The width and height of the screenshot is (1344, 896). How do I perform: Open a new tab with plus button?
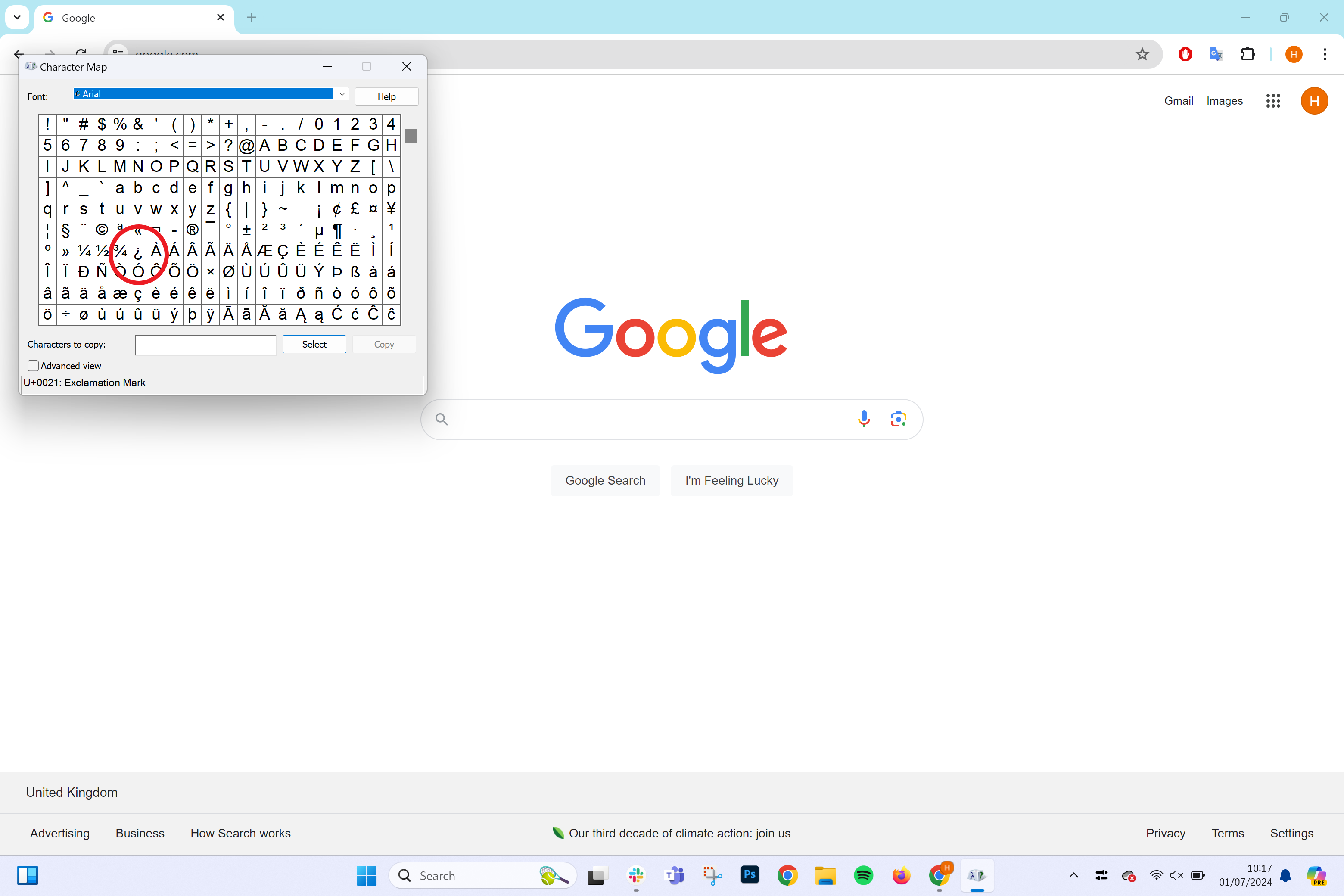pyautogui.click(x=252, y=18)
